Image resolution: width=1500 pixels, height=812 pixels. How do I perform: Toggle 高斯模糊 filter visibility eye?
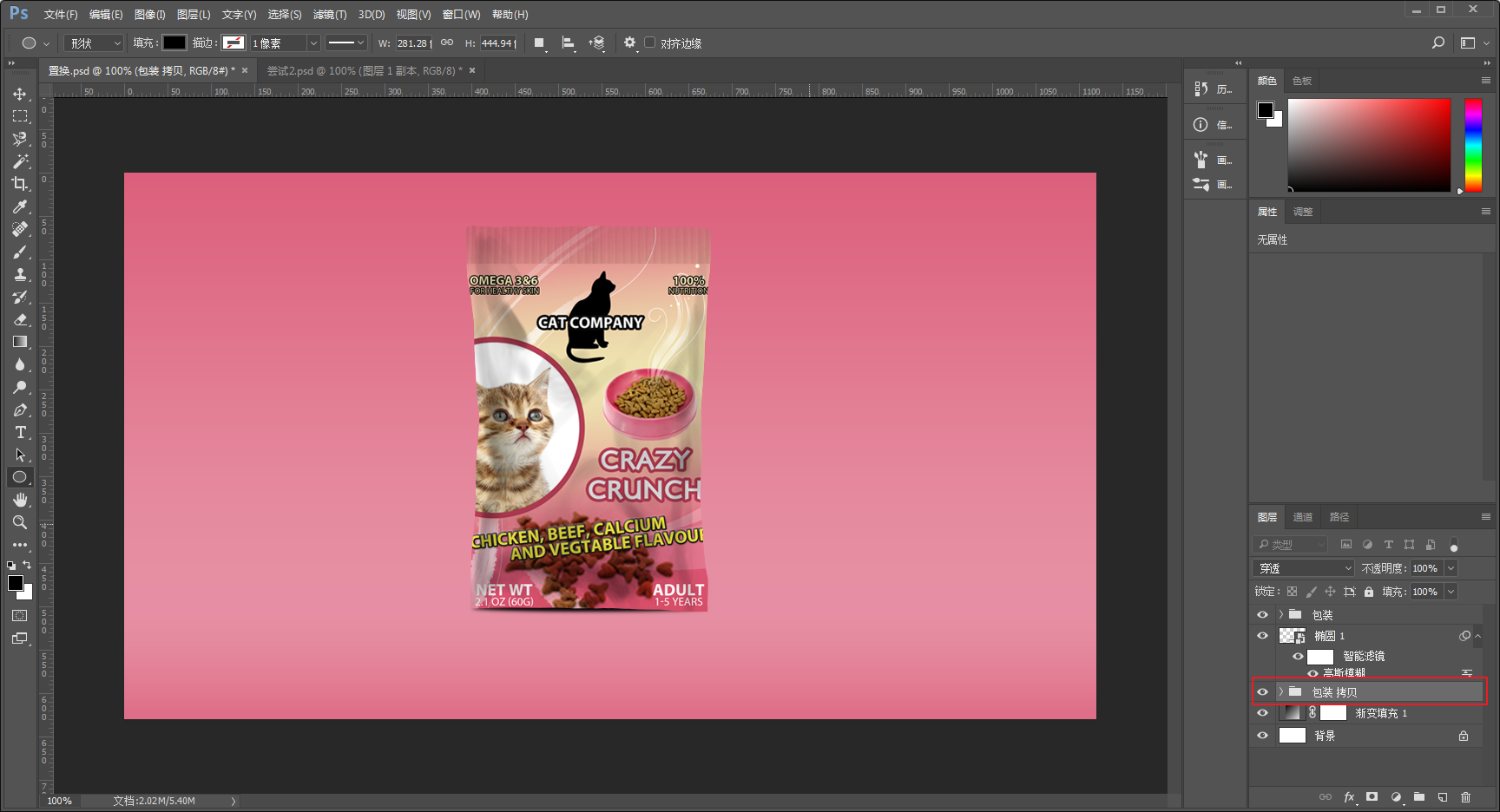(x=1312, y=673)
